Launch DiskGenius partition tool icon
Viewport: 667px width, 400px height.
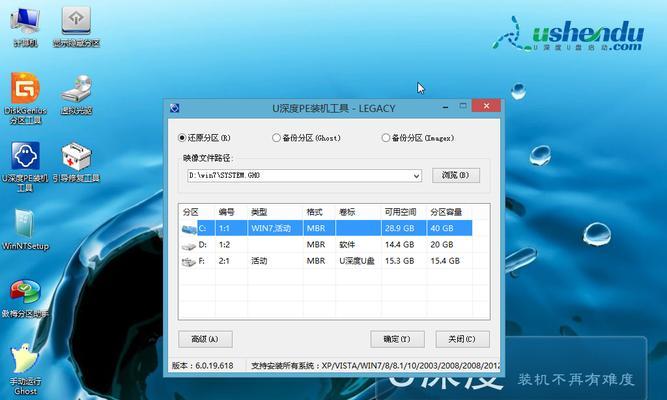point(26,98)
